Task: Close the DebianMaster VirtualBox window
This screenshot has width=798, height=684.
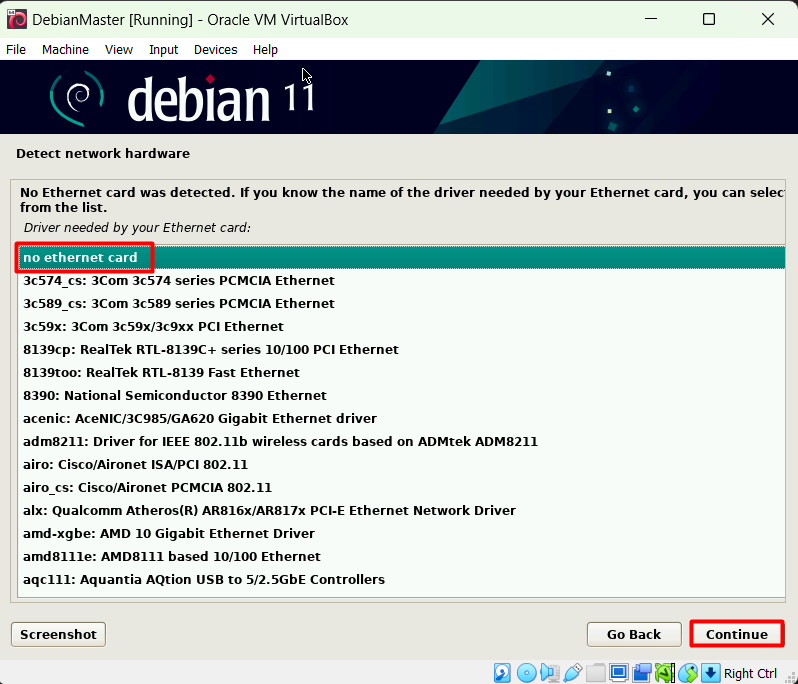Action: [x=767, y=19]
